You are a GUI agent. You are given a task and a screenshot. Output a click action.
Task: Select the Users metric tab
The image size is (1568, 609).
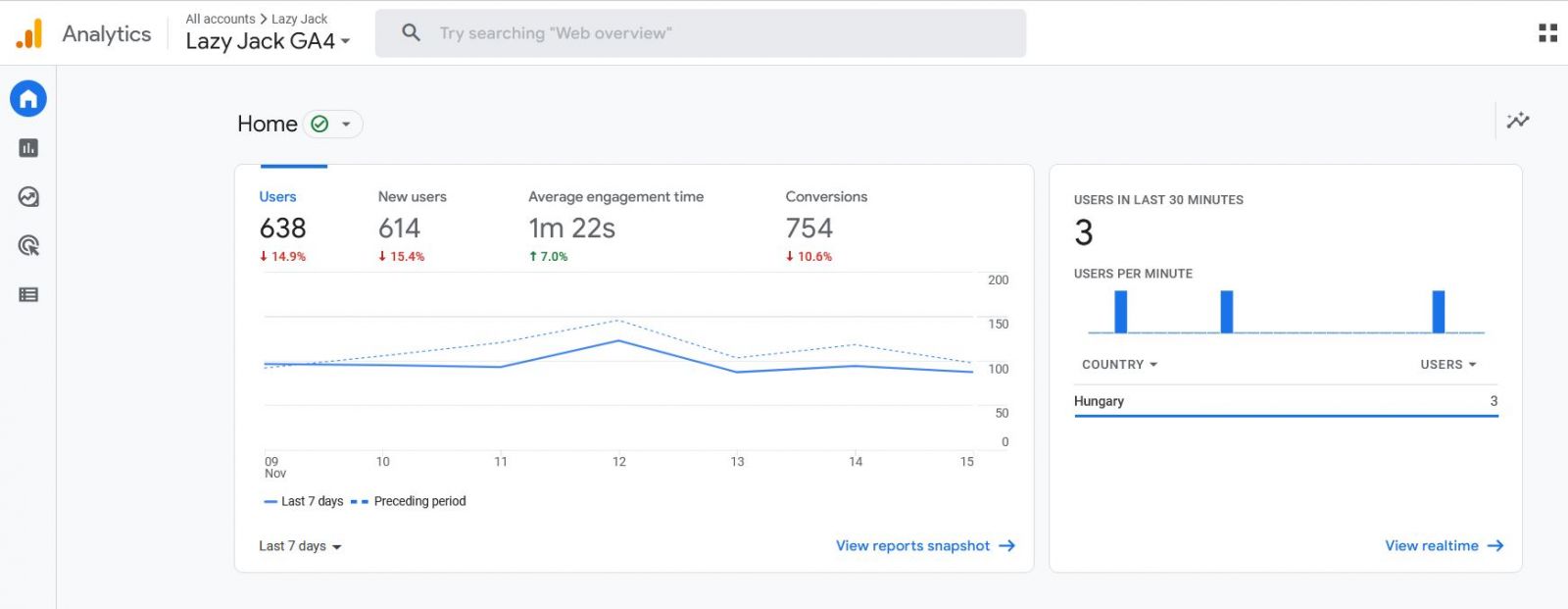(x=282, y=226)
